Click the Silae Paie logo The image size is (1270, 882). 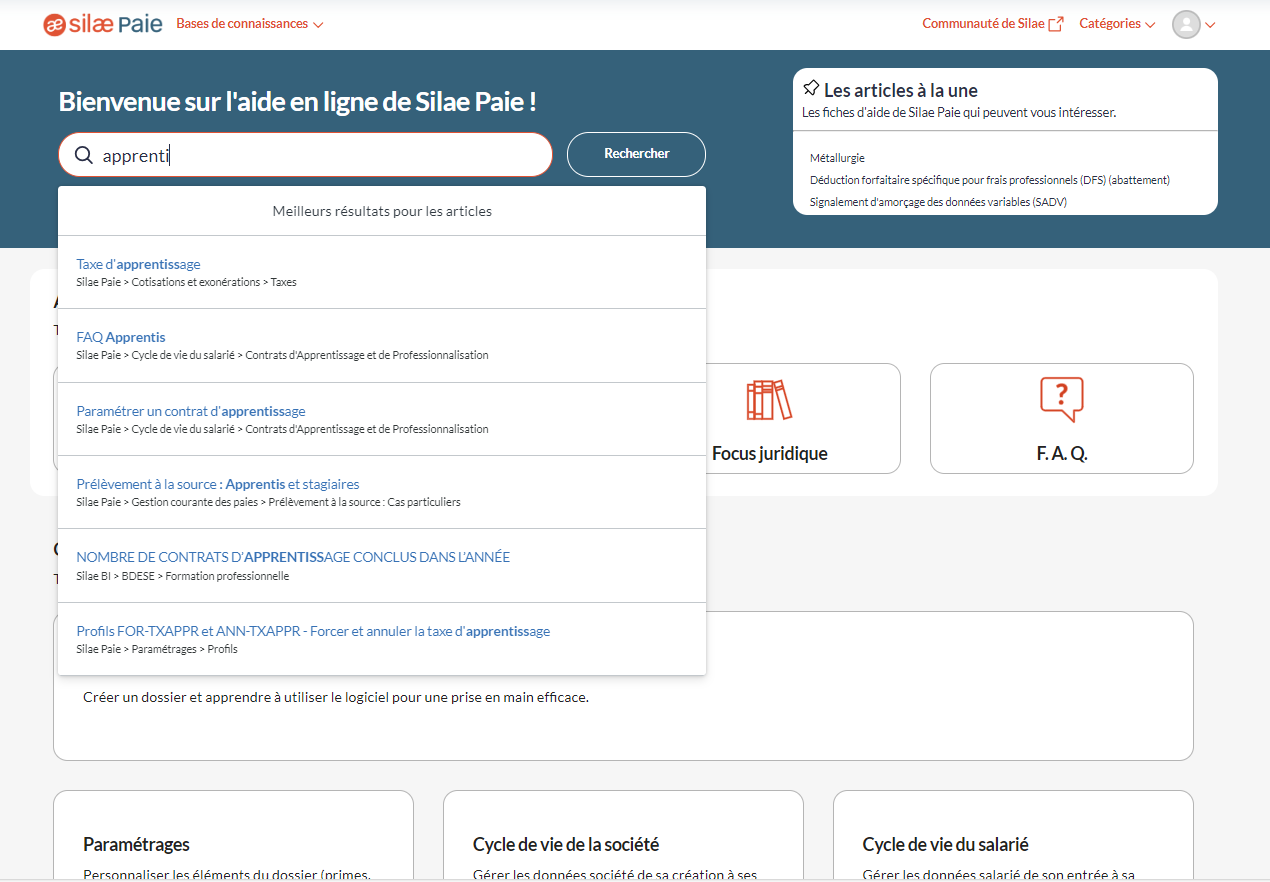point(102,24)
